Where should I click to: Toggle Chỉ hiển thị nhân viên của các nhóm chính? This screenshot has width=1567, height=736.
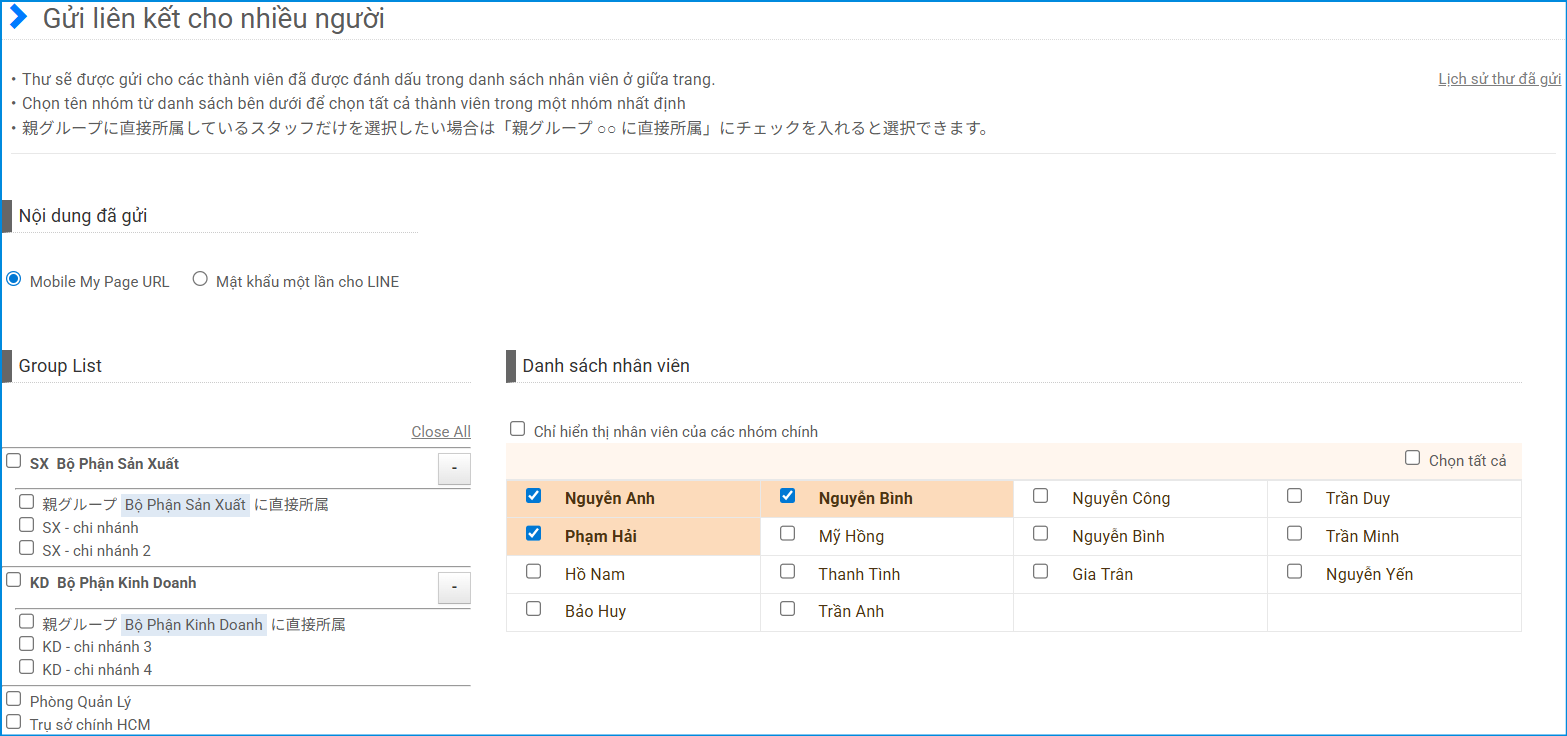(x=517, y=429)
